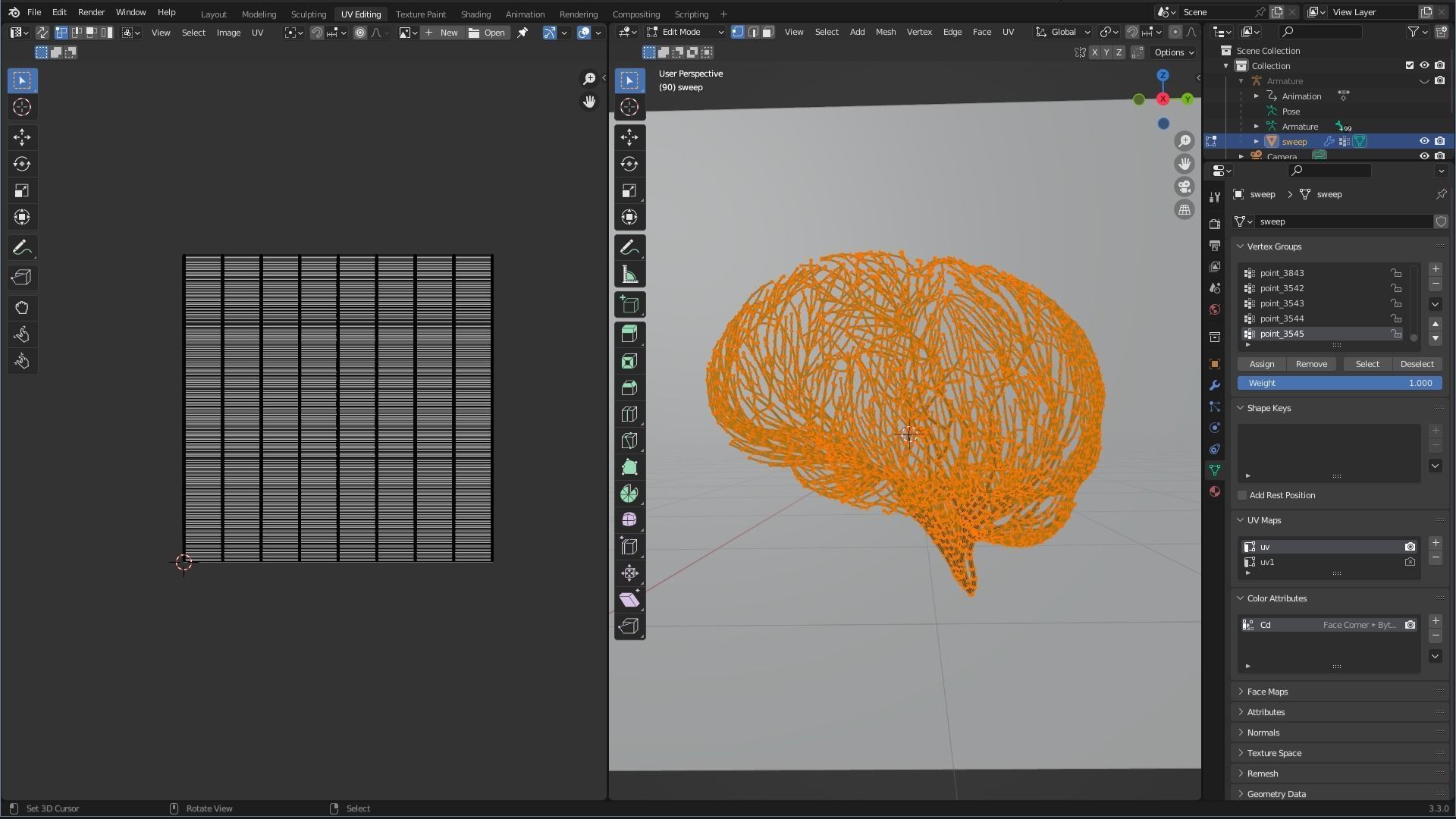This screenshot has height=819, width=1456.
Task: Toggle X axis mirror in viewport header
Action: pyautogui.click(x=1094, y=52)
